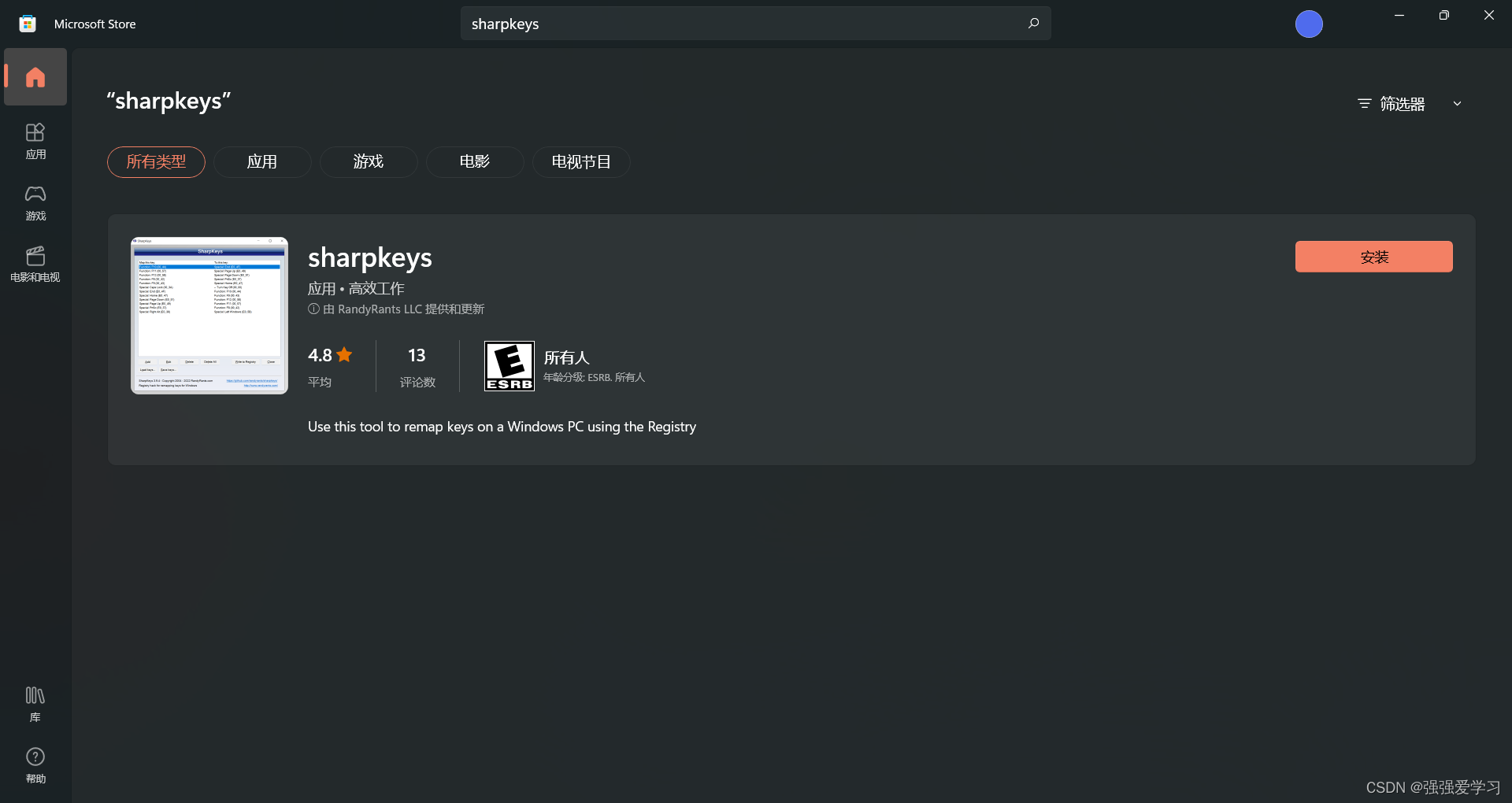Minimize the Microsoft Store window

(1399, 15)
